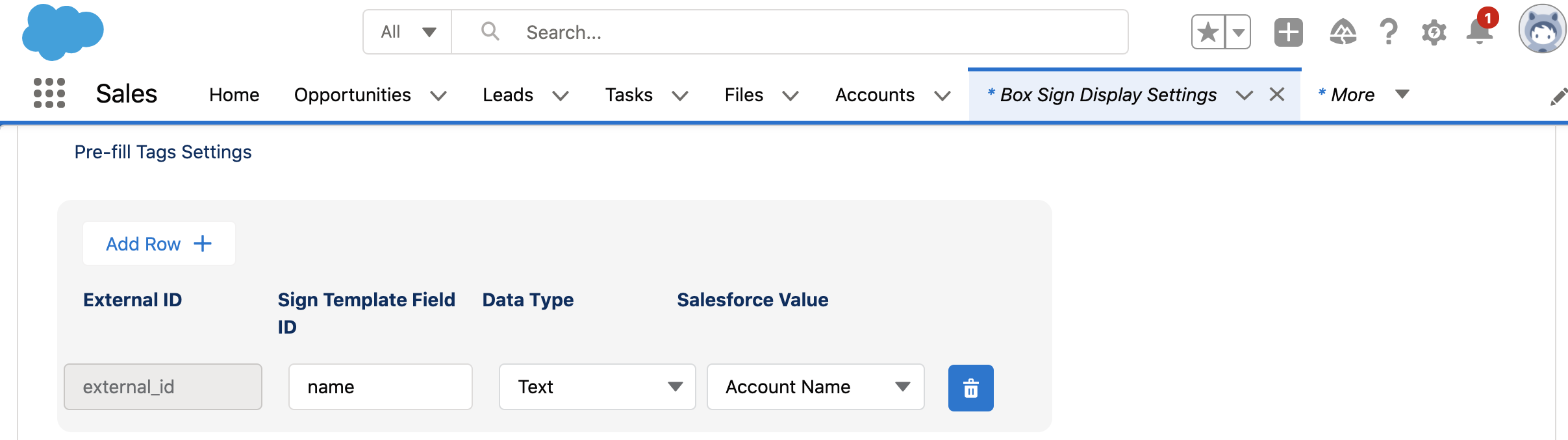Delete the pre-fill row with trash icon
Screen dimensions: 1568x440
(970, 388)
